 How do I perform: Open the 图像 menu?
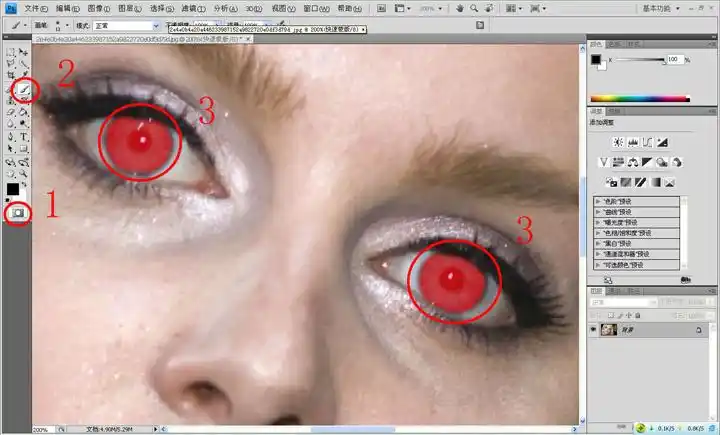(x=97, y=8)
